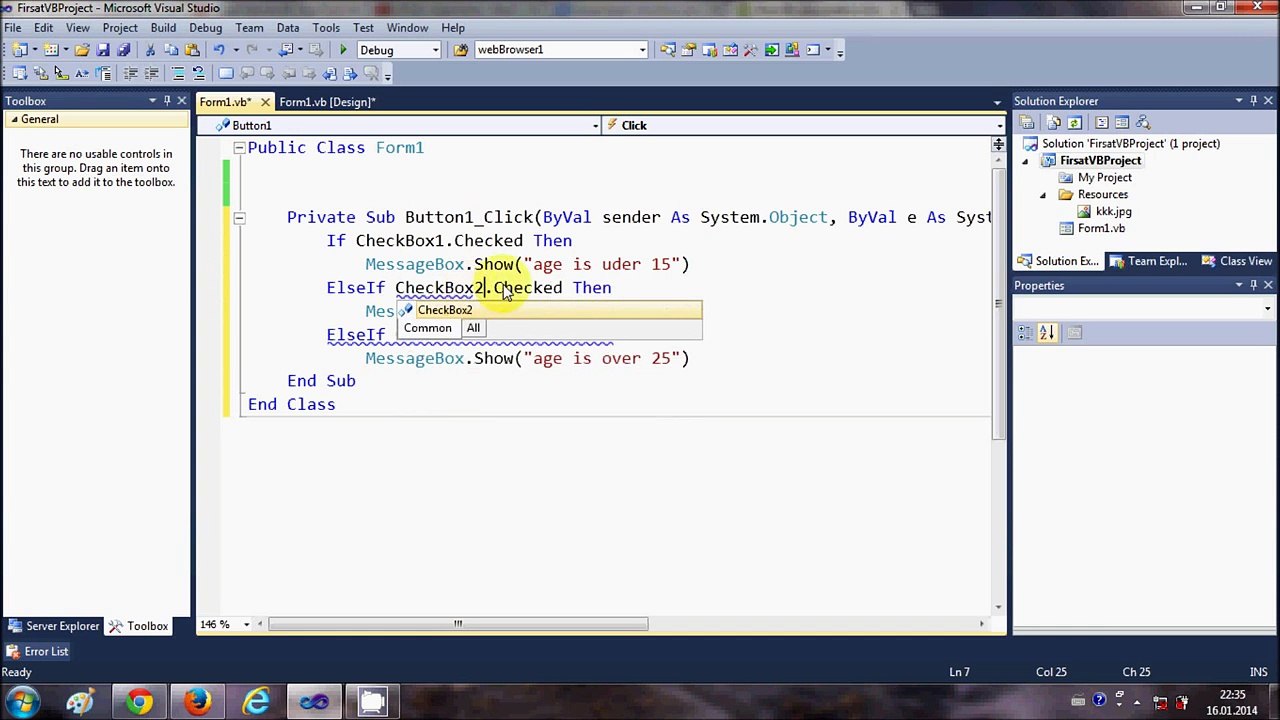The height and width of the screenshot is (720, 1280).
Task: Click View Code icon in Solution Explorer
Action: 1102,122
